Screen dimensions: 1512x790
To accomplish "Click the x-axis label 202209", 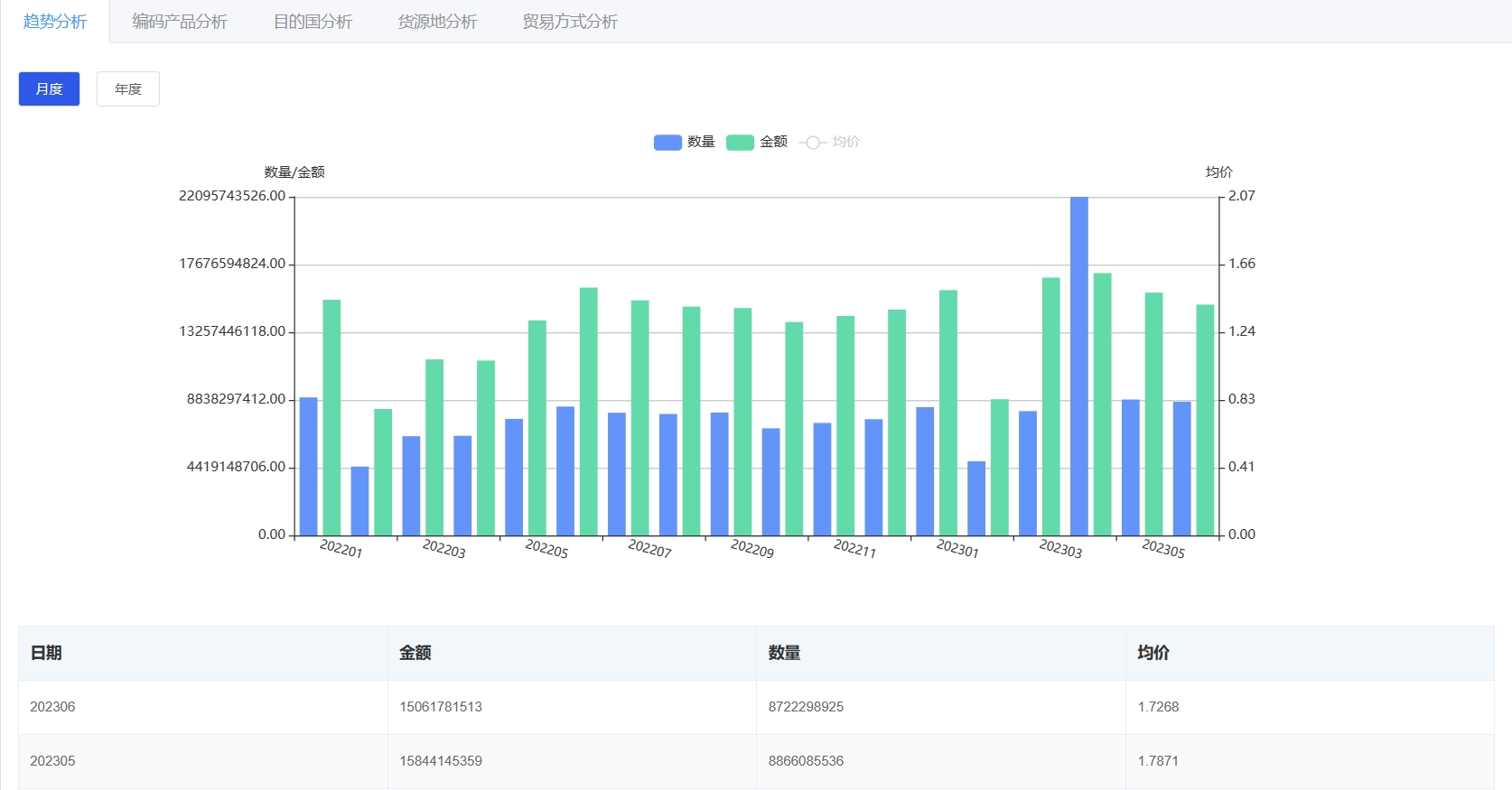I will [752, 548].
